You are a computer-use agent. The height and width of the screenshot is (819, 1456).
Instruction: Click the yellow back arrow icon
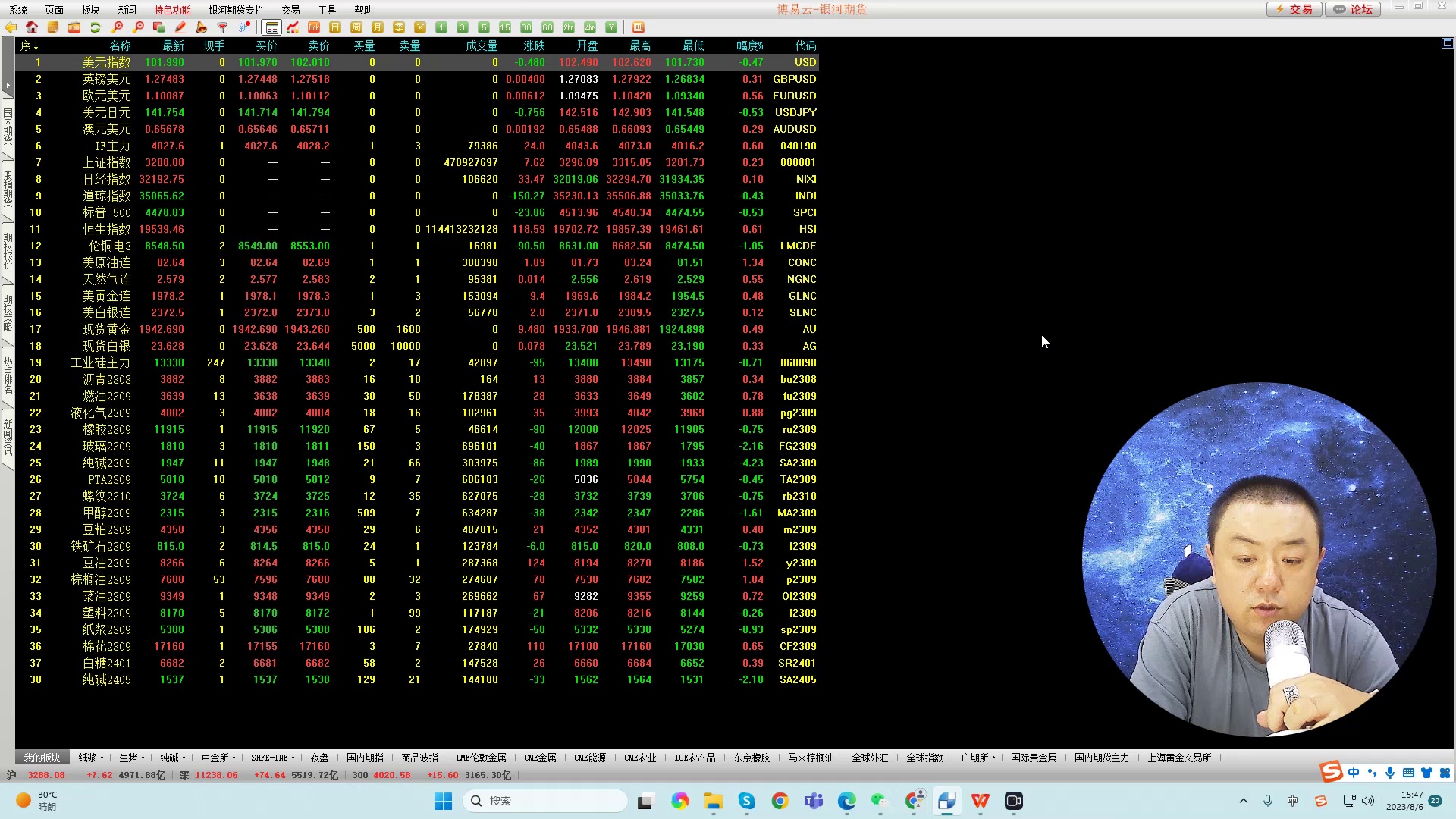pyautogui.click(x=11, y=27)
